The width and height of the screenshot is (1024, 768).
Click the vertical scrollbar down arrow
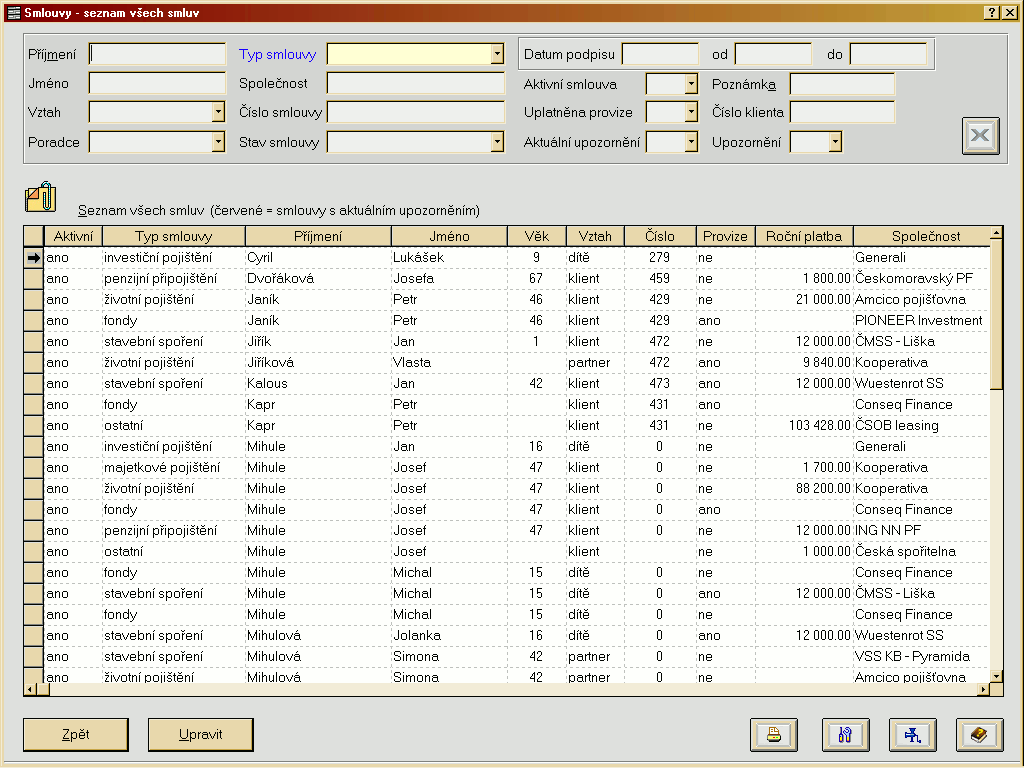tap(995, 675)
